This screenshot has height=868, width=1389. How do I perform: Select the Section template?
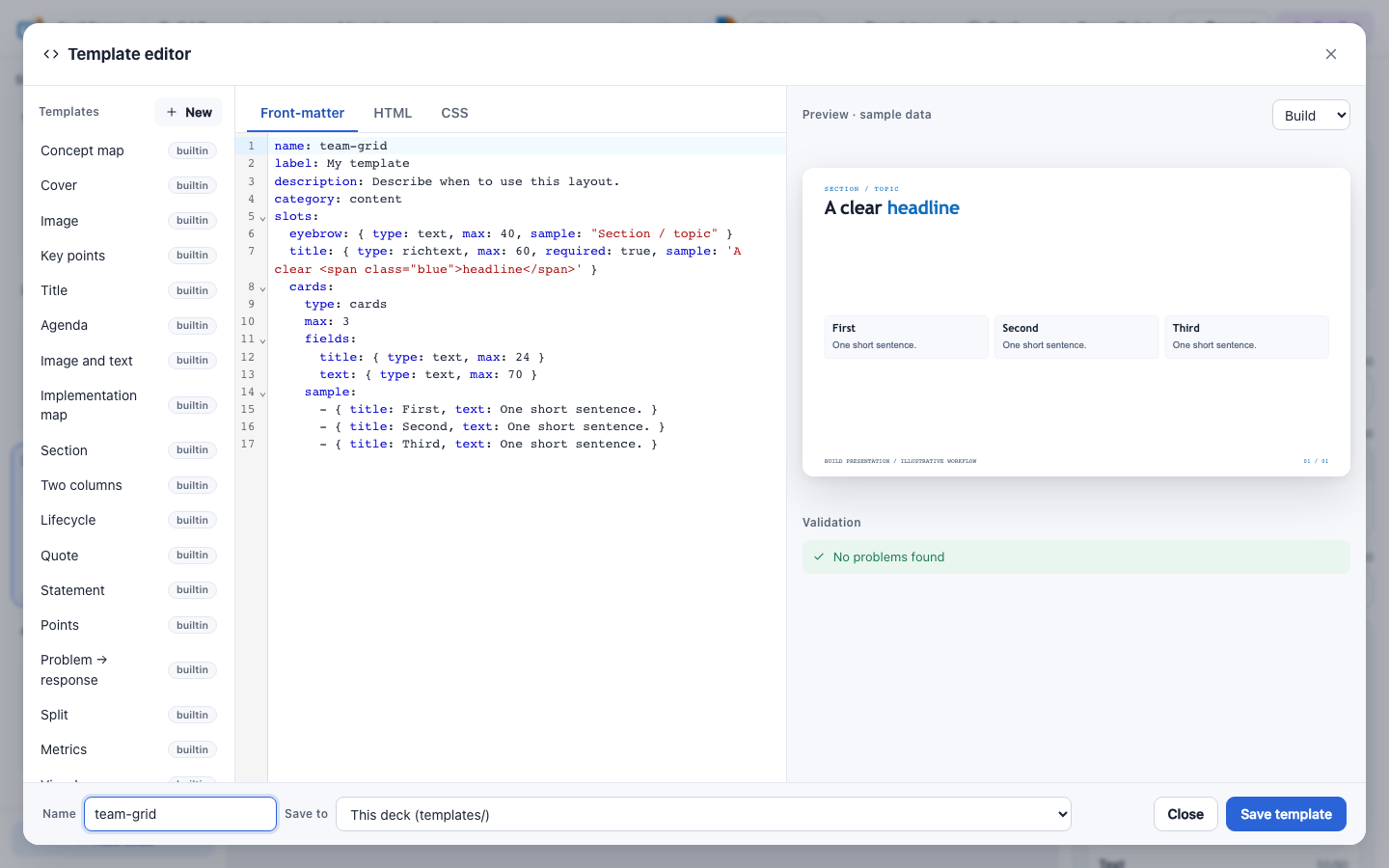[128, 450]
